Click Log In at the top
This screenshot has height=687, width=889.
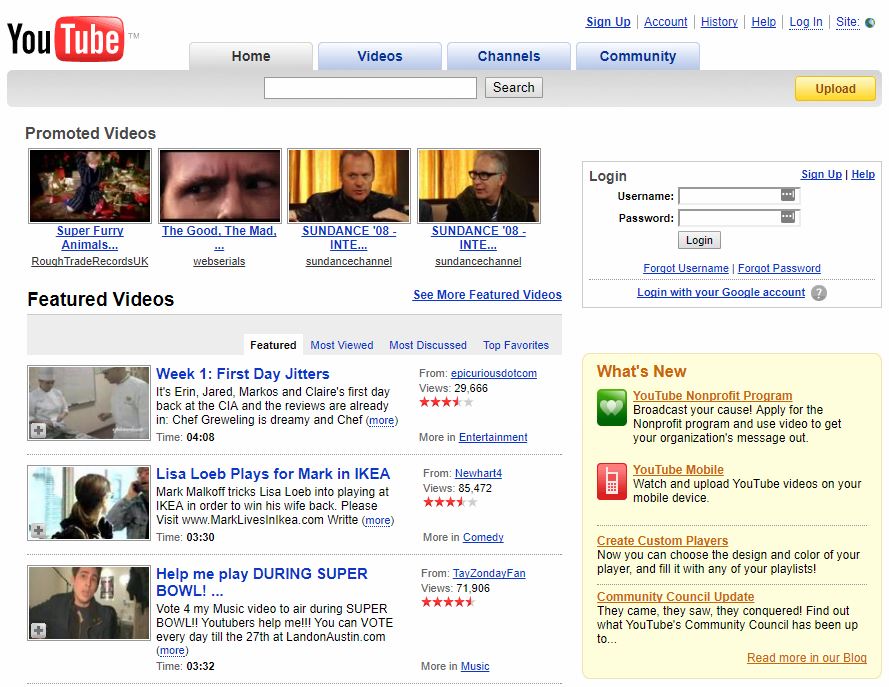(806, 22)
